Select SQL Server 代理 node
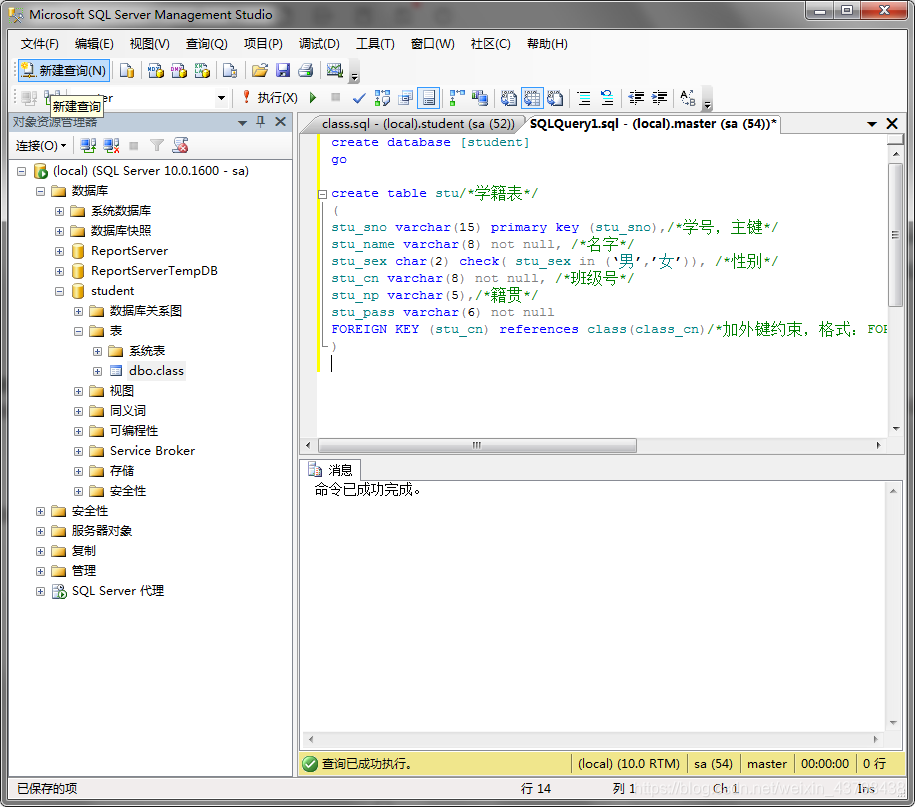The width and height of the screenshot is (915, 807). click(x=118, y=591)
